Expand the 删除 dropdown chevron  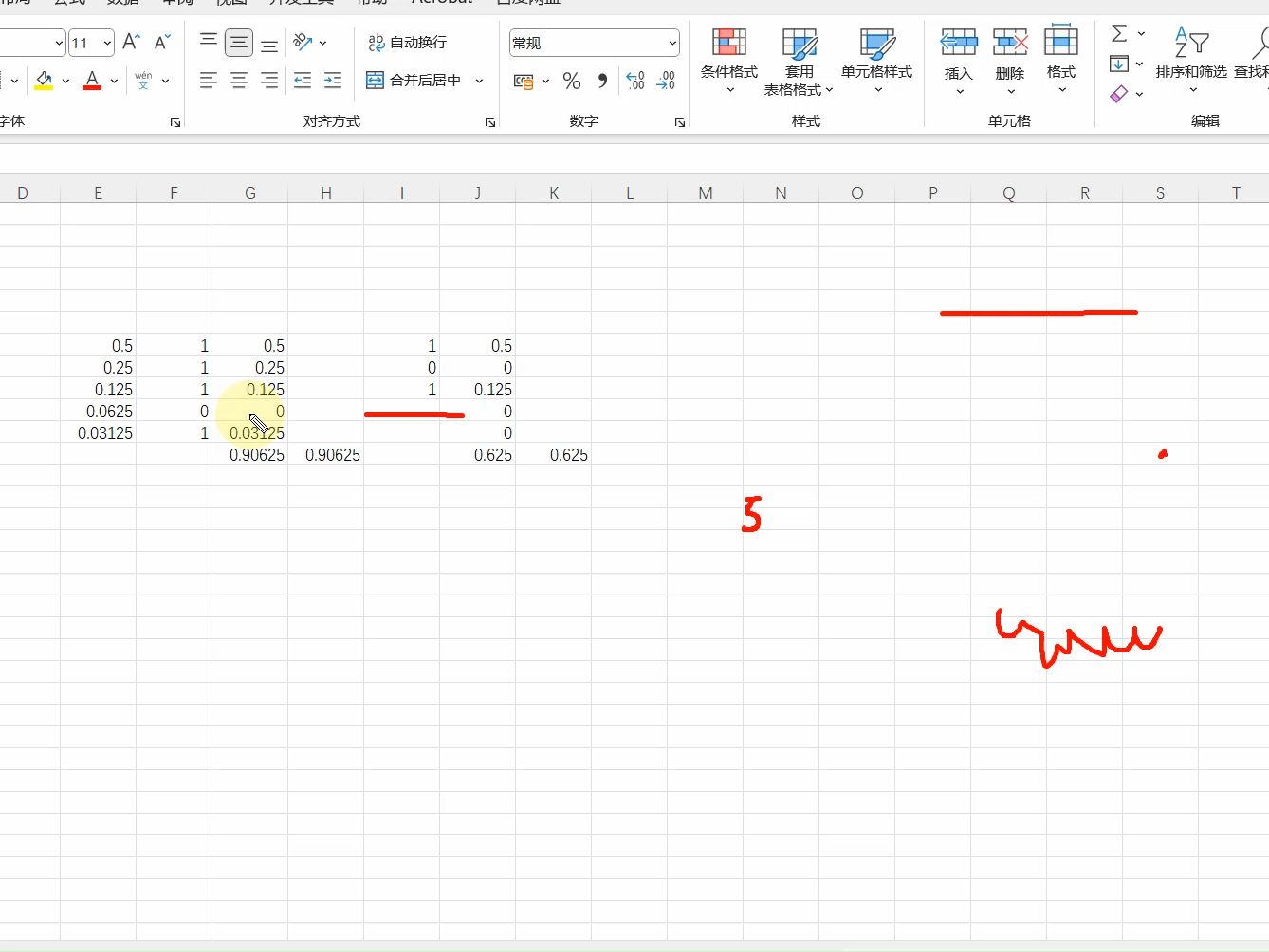1011,92
